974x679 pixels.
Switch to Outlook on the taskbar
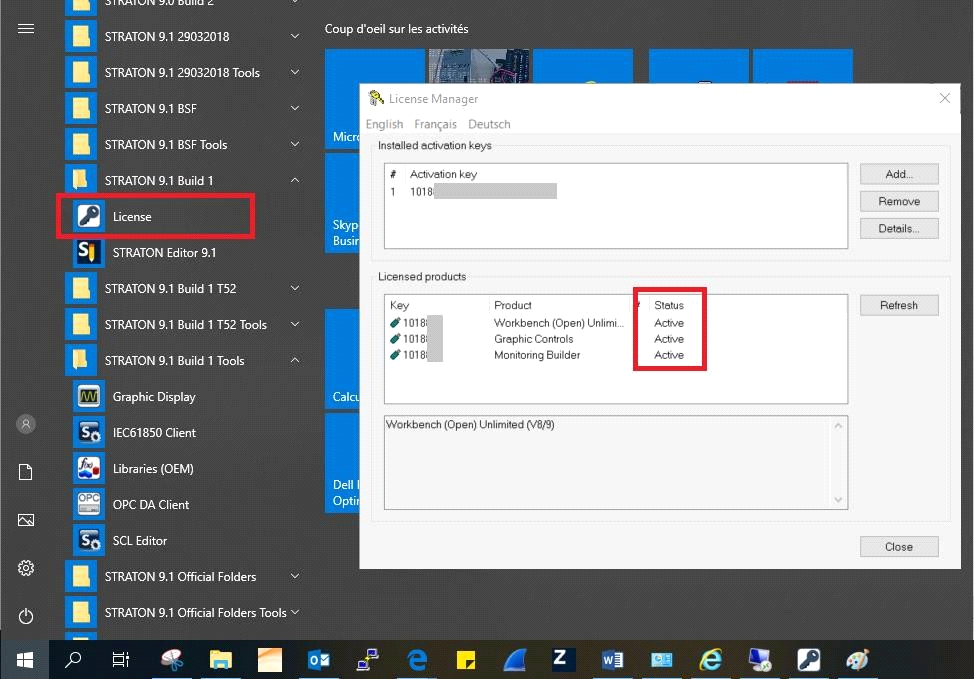pos(319,660)
